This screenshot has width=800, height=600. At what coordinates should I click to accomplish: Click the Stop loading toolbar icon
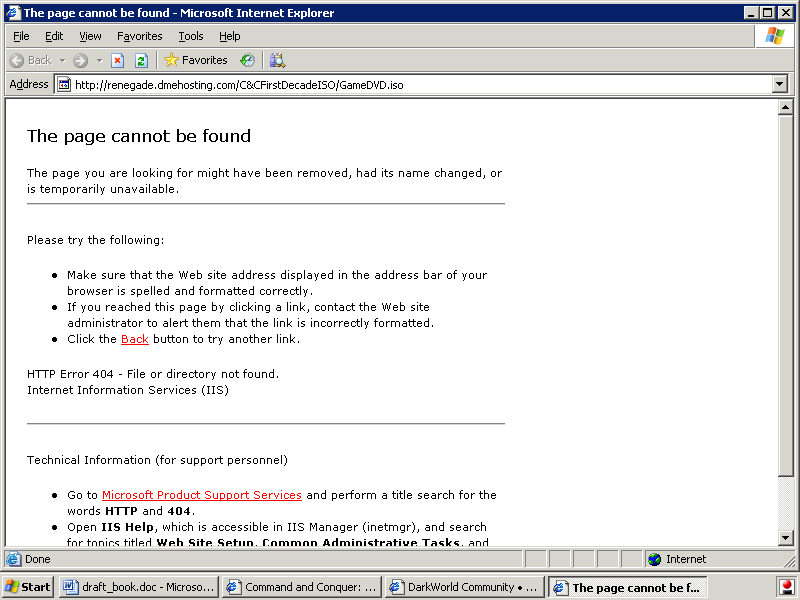tap(118, 60)
